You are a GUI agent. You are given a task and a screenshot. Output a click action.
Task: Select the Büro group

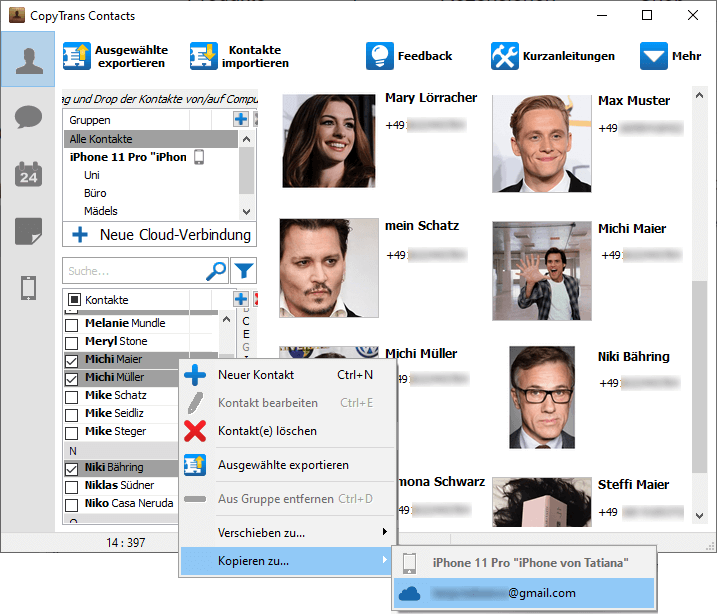95,193
